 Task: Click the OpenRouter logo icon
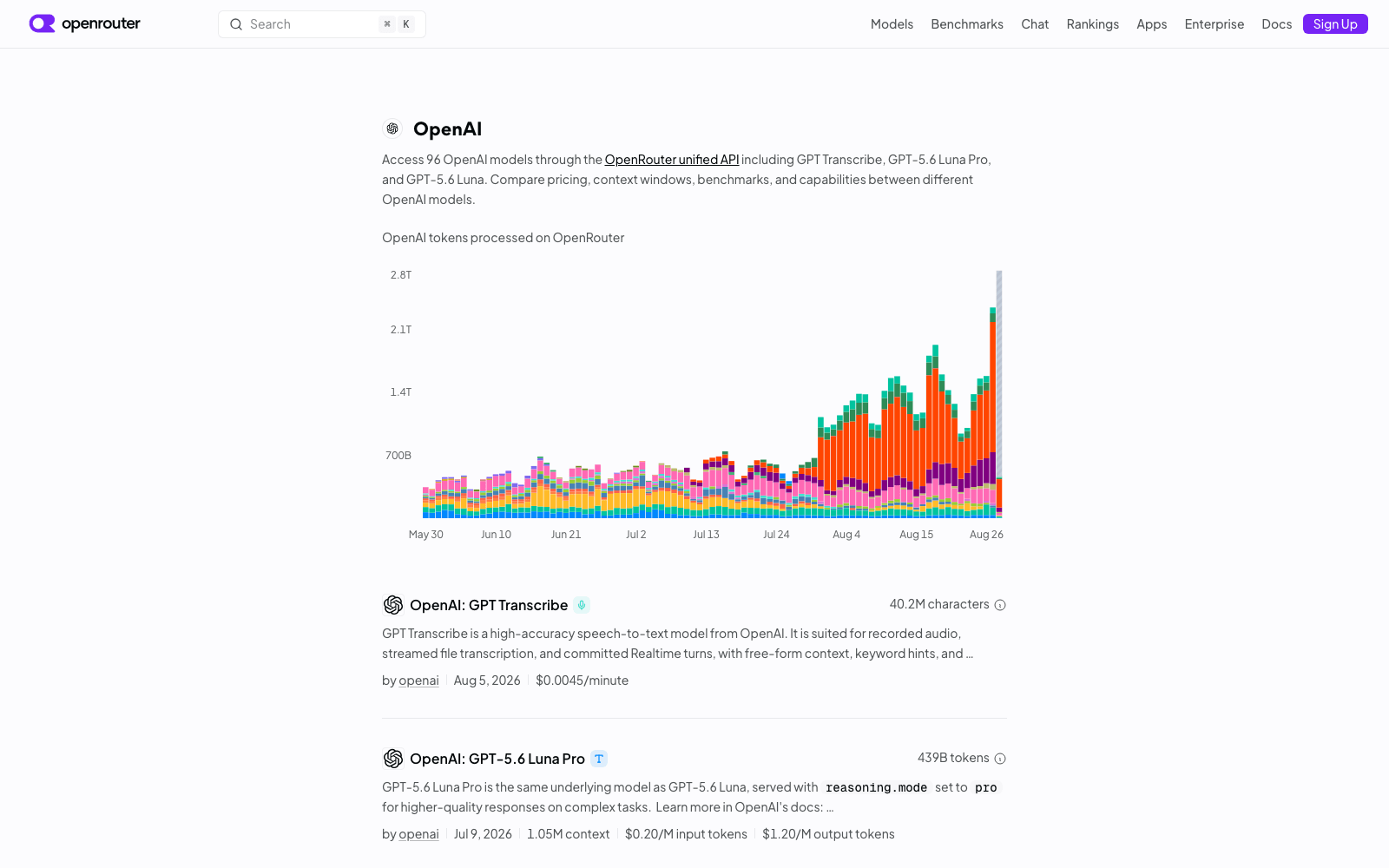tap(42, 23)
